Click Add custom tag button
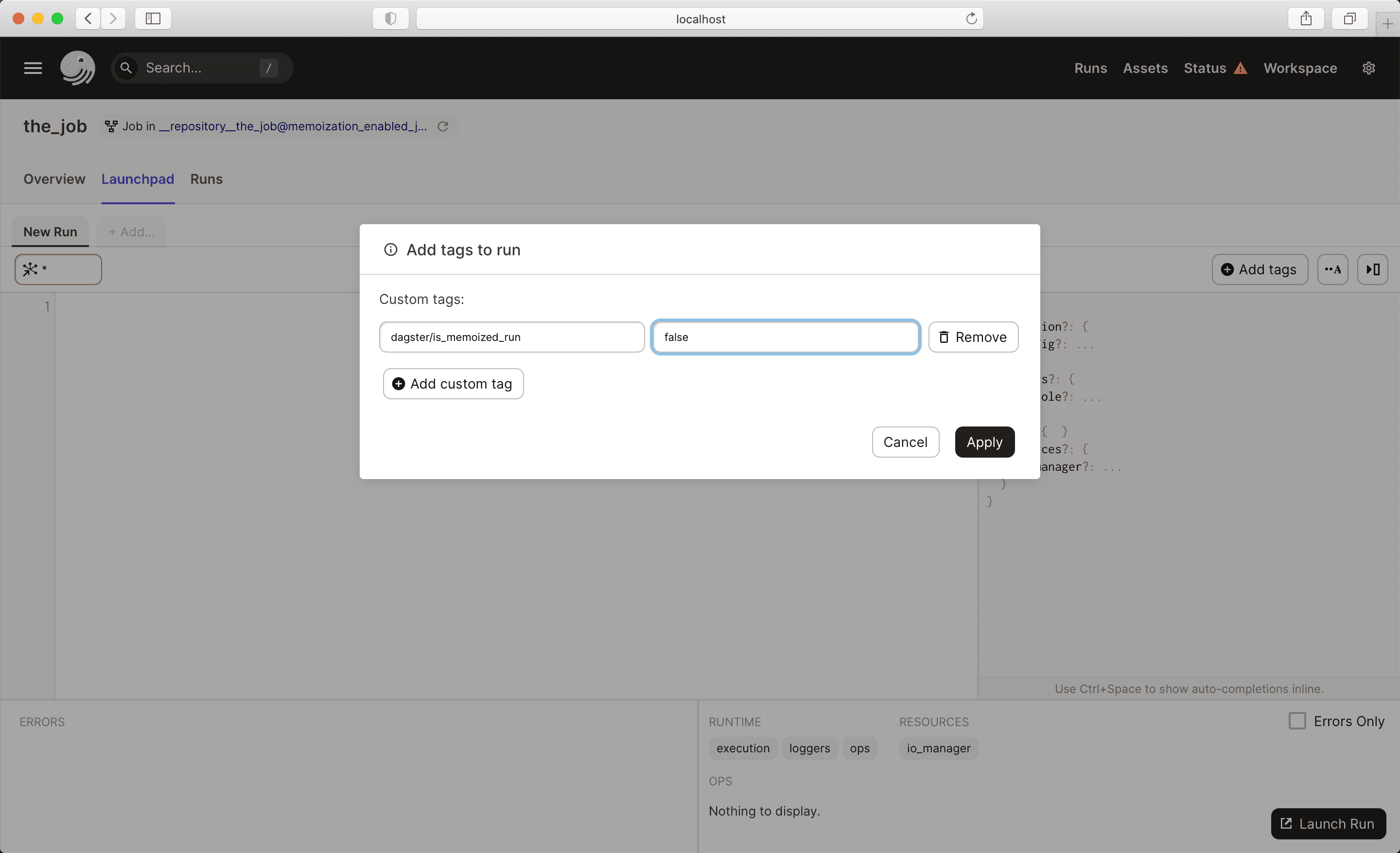1400x853 pixels. tap(453, 384)
